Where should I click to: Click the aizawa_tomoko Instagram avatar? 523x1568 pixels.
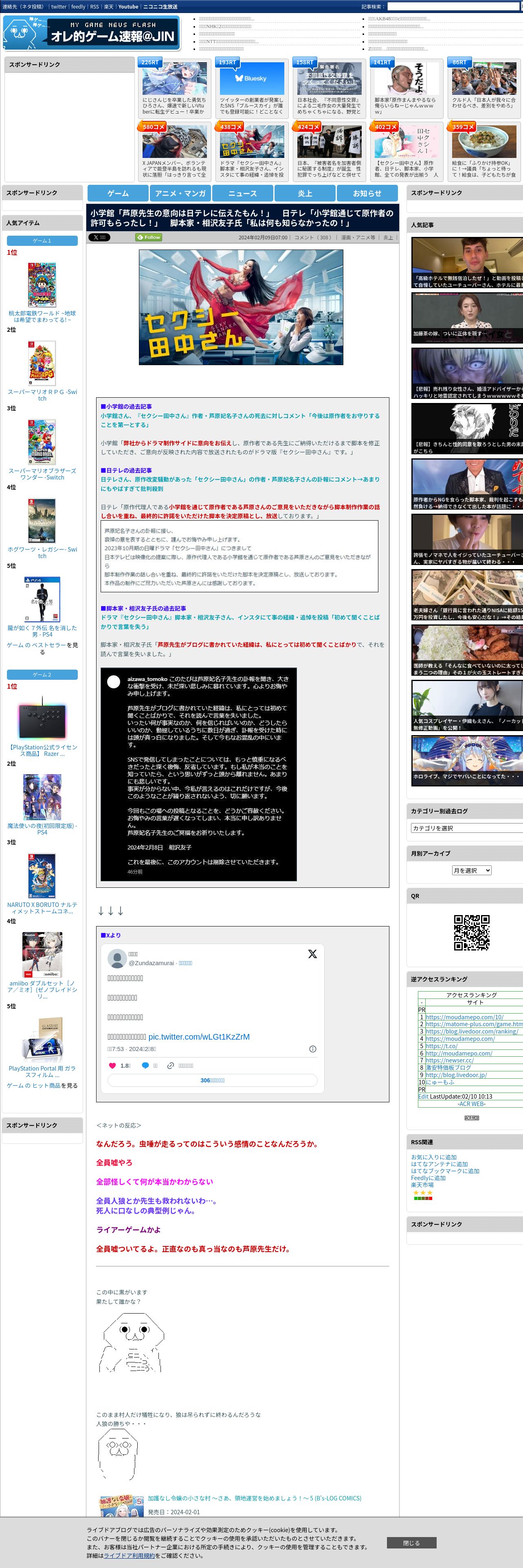(x=113, y=682)
